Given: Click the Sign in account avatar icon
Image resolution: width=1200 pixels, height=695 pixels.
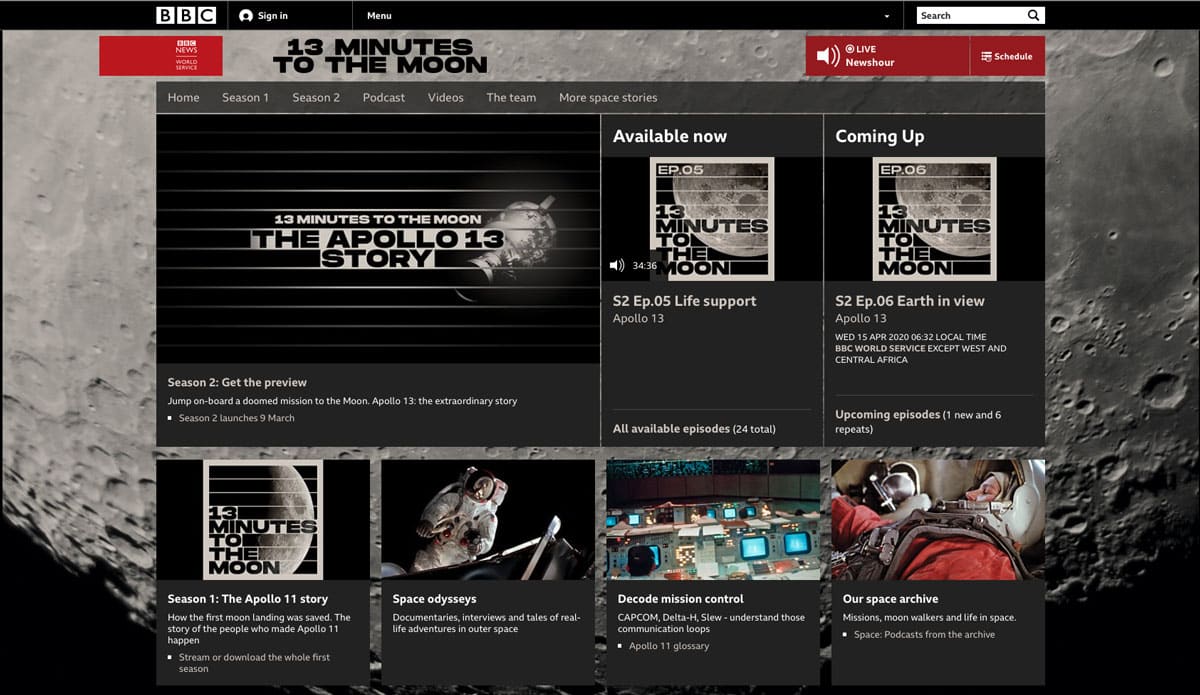Looking at the screenshot, I should 246,15.
